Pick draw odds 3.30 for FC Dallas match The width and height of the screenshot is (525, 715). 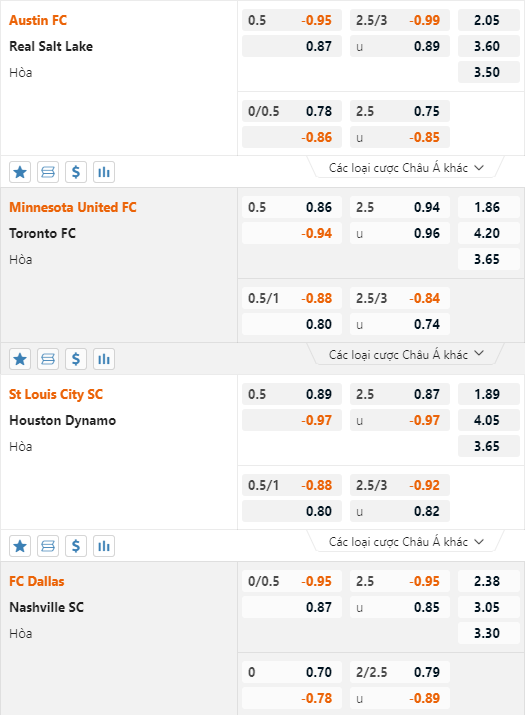click(489, 633)
